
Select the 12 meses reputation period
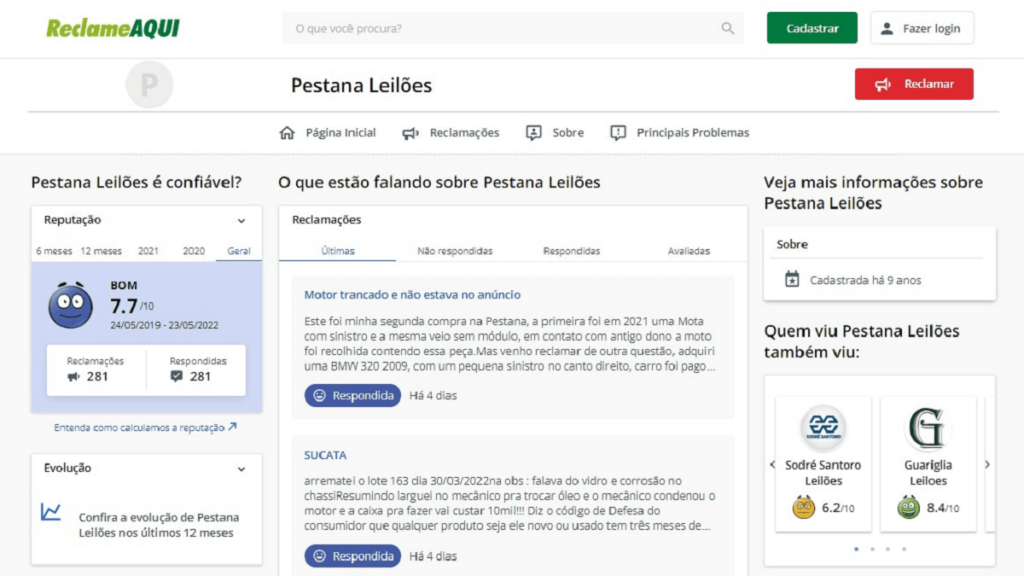[101, 251]
